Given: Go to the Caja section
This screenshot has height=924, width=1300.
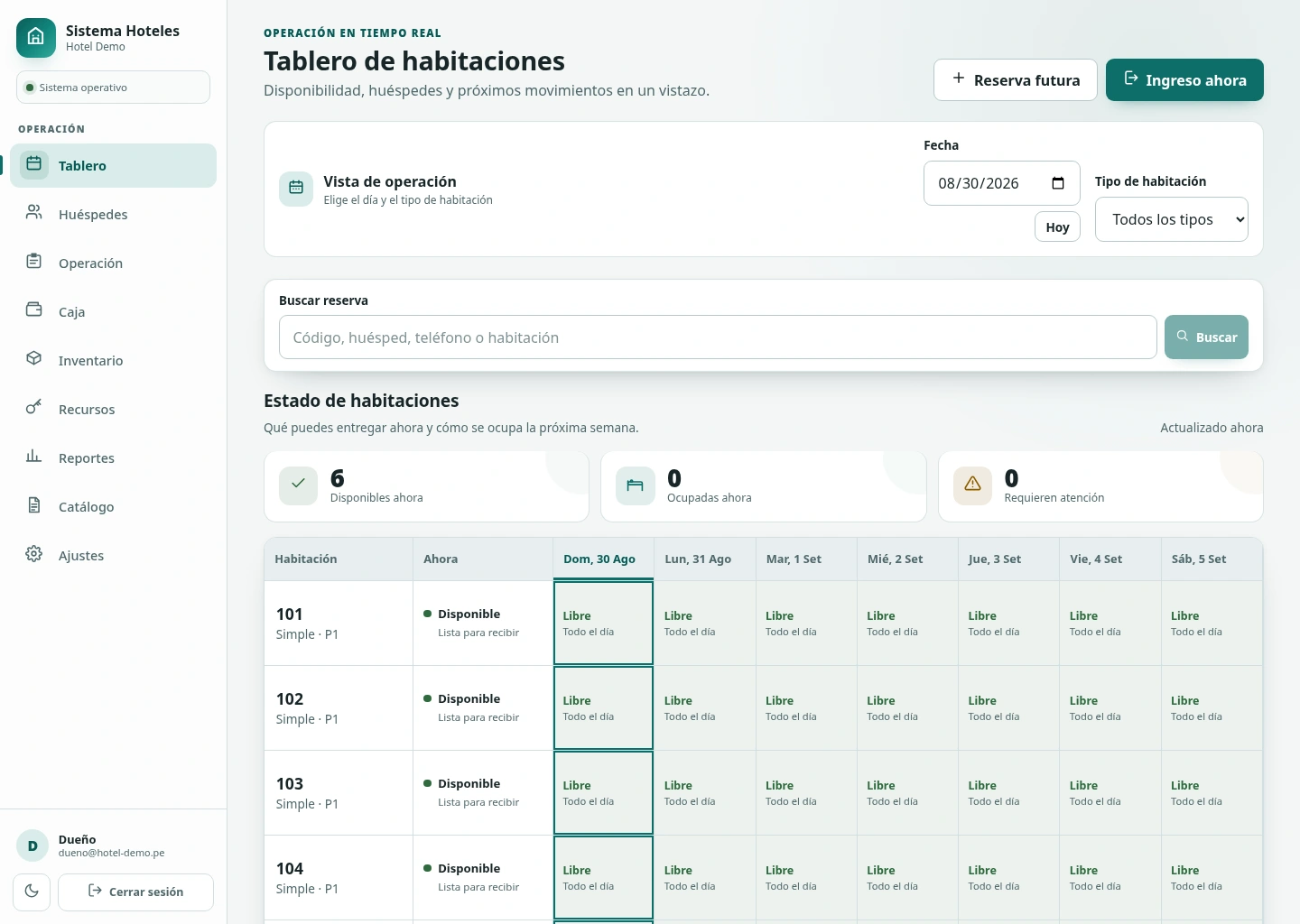Looking at the screenshot, I should pyautogui.click(x=114, y=311).
